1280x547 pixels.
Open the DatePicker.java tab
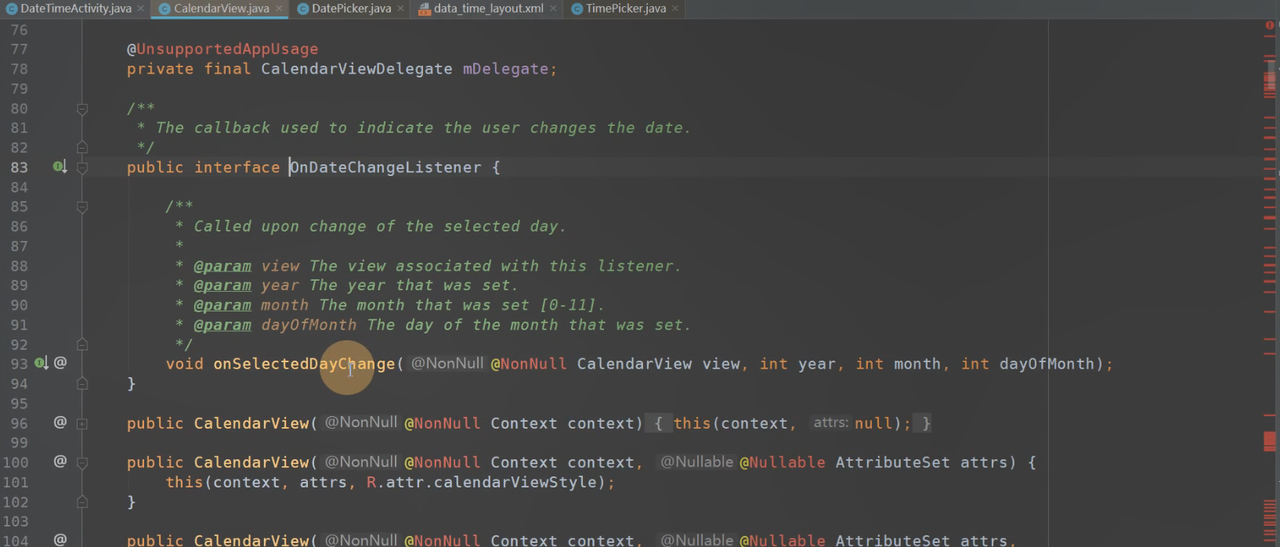[x=350, y=8]
